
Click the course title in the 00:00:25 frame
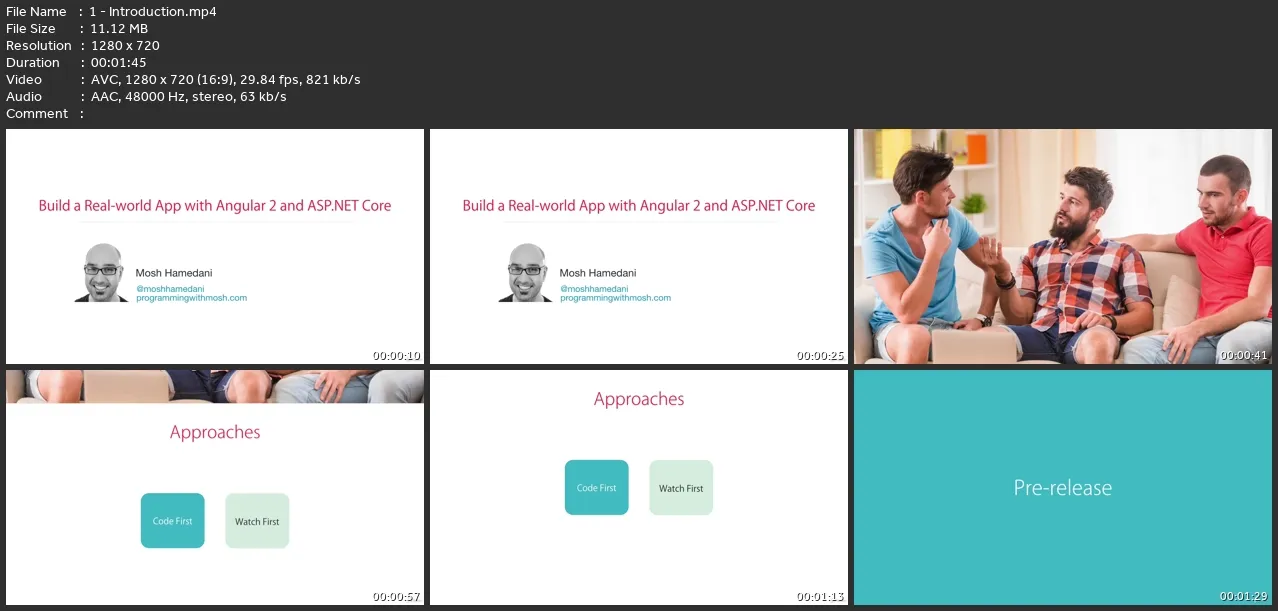[639, 206]
